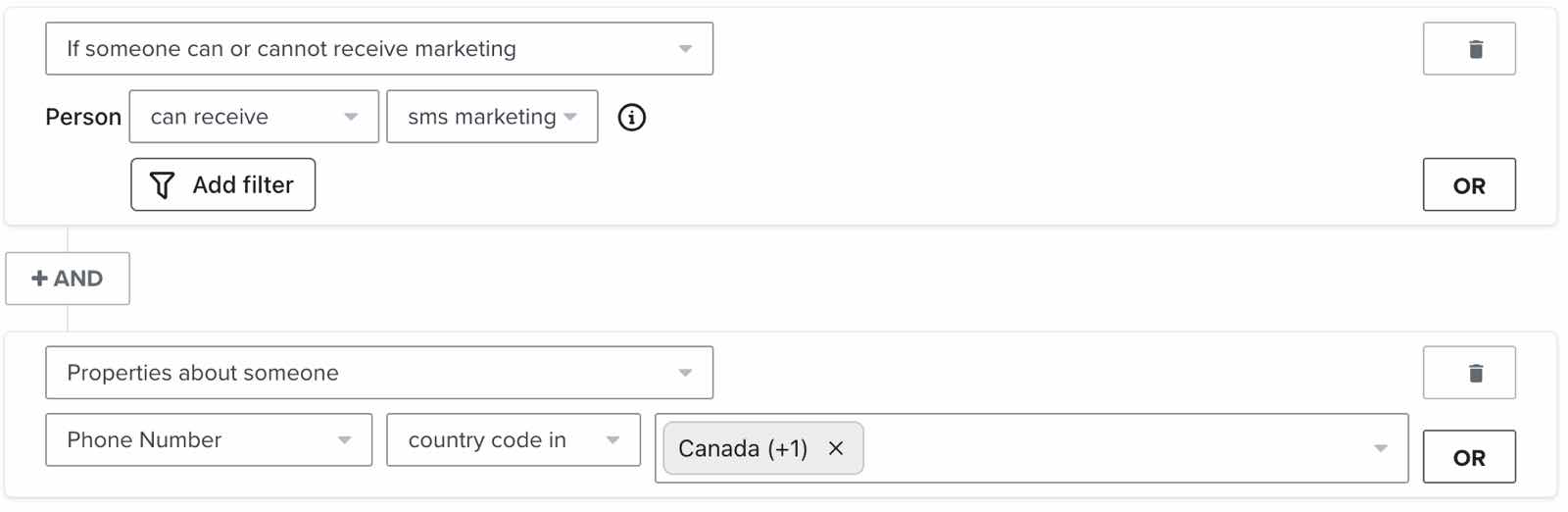Select the Canada (+1) tag label
This screenshot has height=512, width=1568.
point(742,448)
